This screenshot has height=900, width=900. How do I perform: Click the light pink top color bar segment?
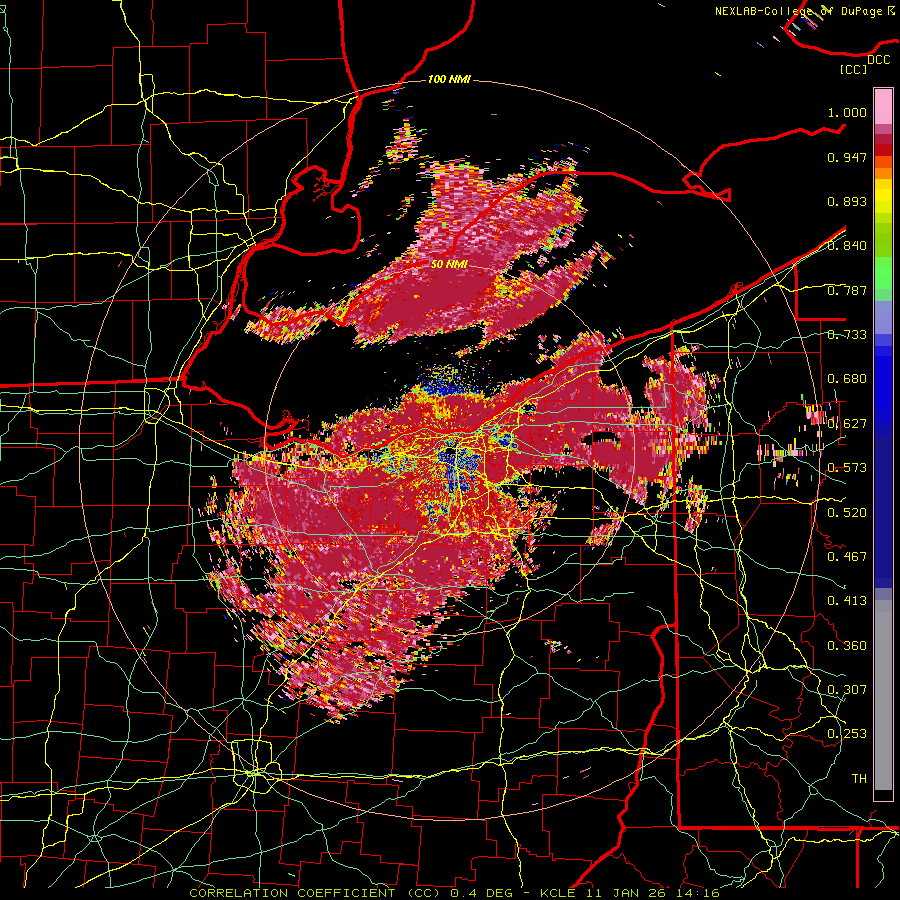pyautogui.click(x=883, y=106)
